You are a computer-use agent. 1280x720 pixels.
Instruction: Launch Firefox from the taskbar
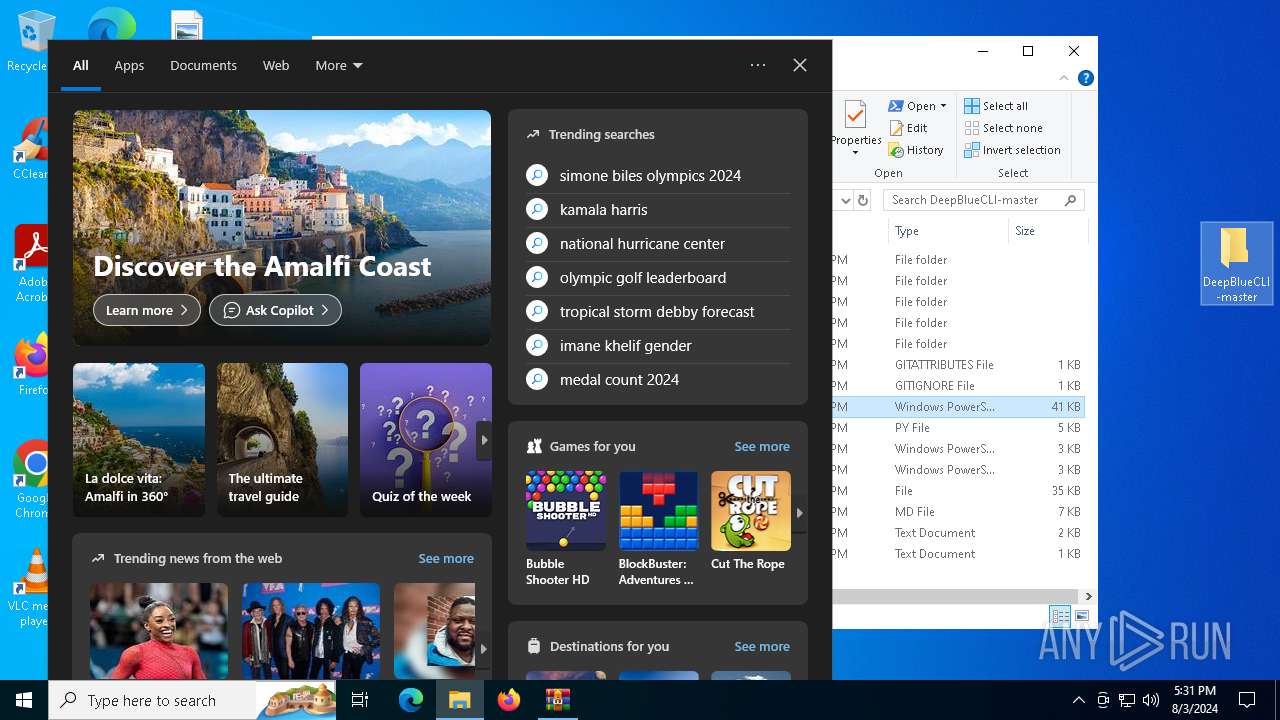pos(508,700)
